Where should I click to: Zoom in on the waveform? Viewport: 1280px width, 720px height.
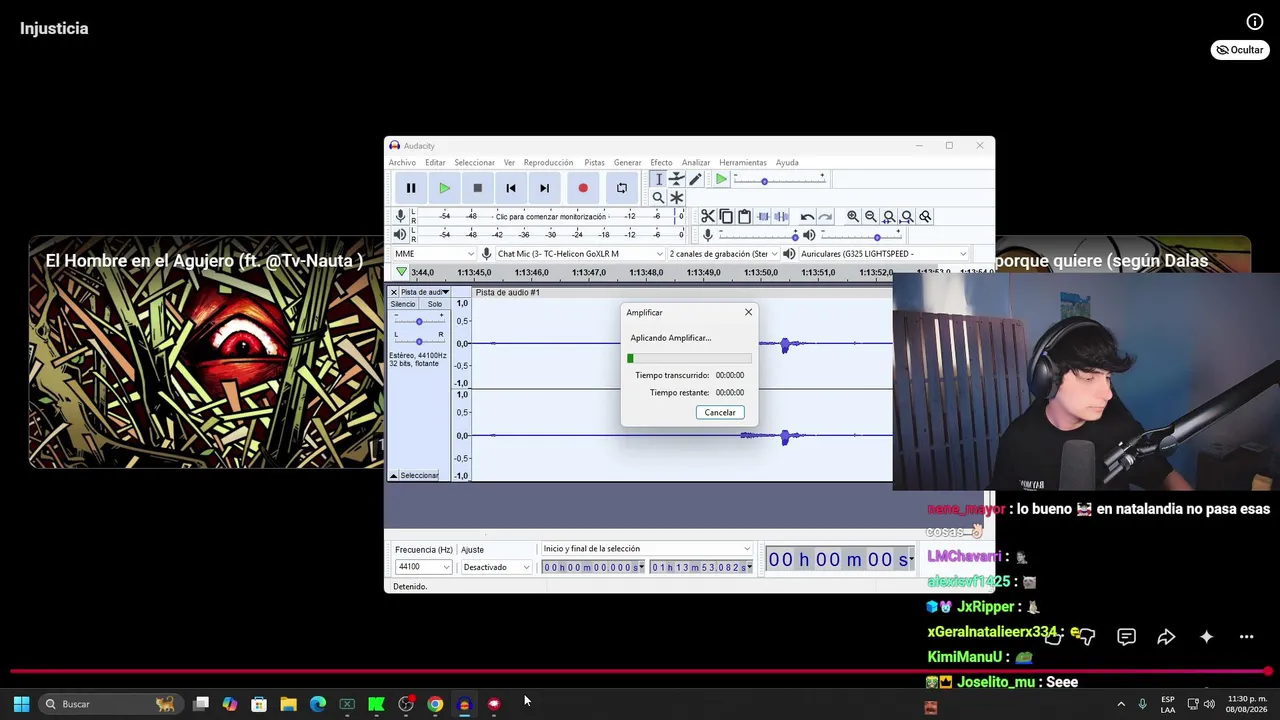tap(853, 216)
